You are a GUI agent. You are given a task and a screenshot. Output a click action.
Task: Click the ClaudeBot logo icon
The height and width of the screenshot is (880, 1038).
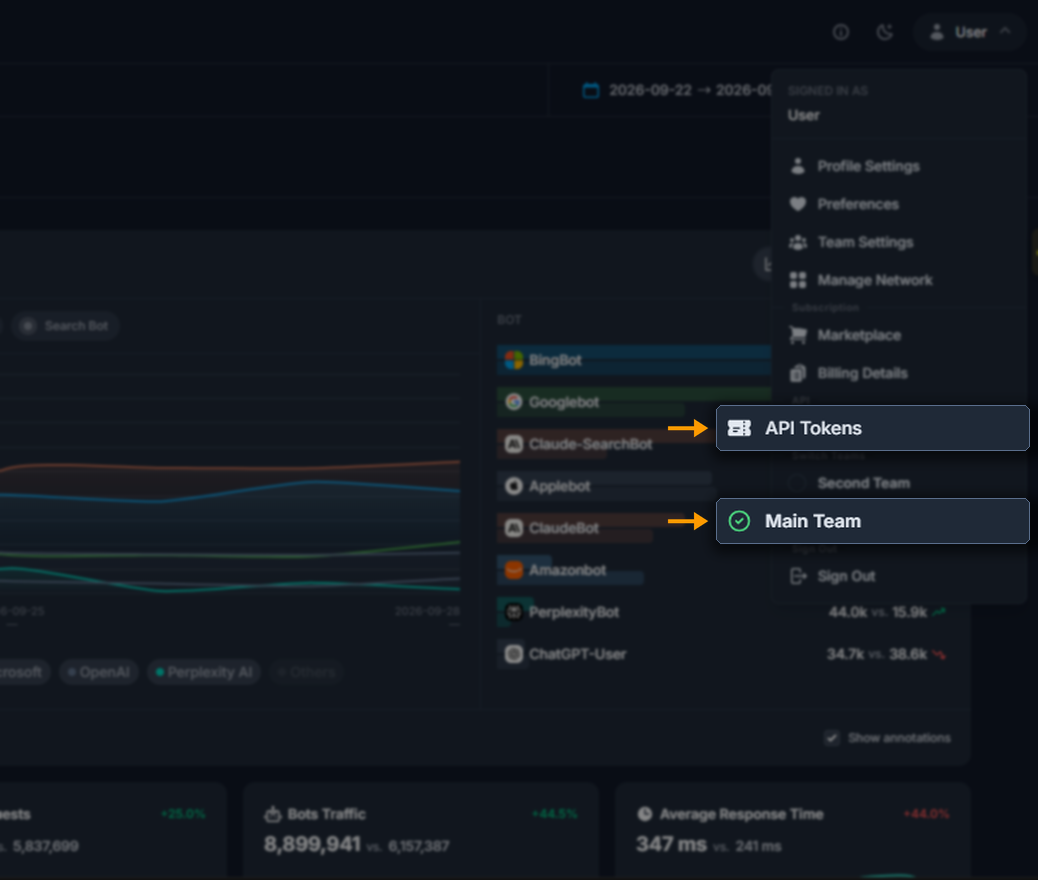pos(514,528)
